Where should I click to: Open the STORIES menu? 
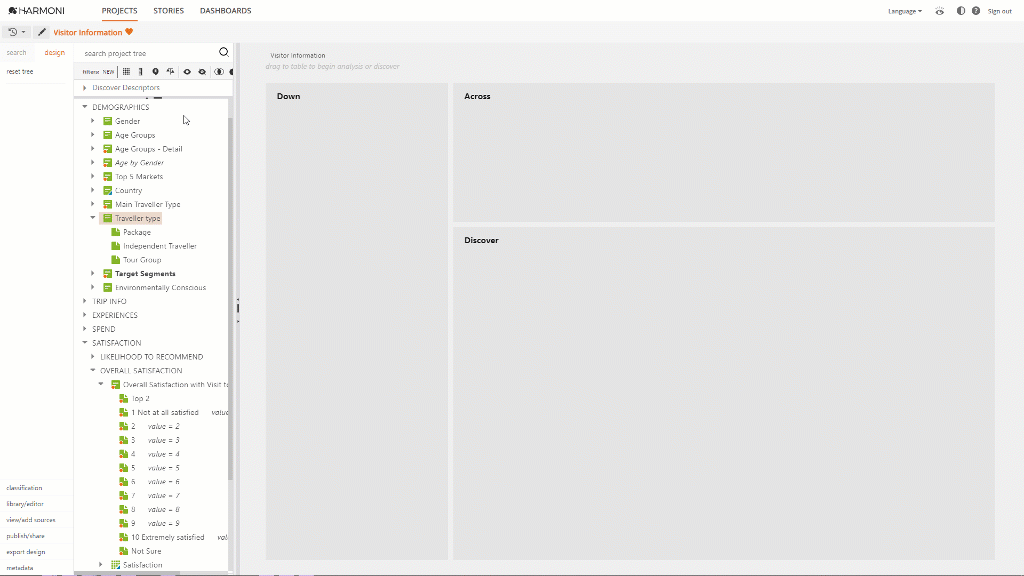pyautogui.click(x=168, y=10)
